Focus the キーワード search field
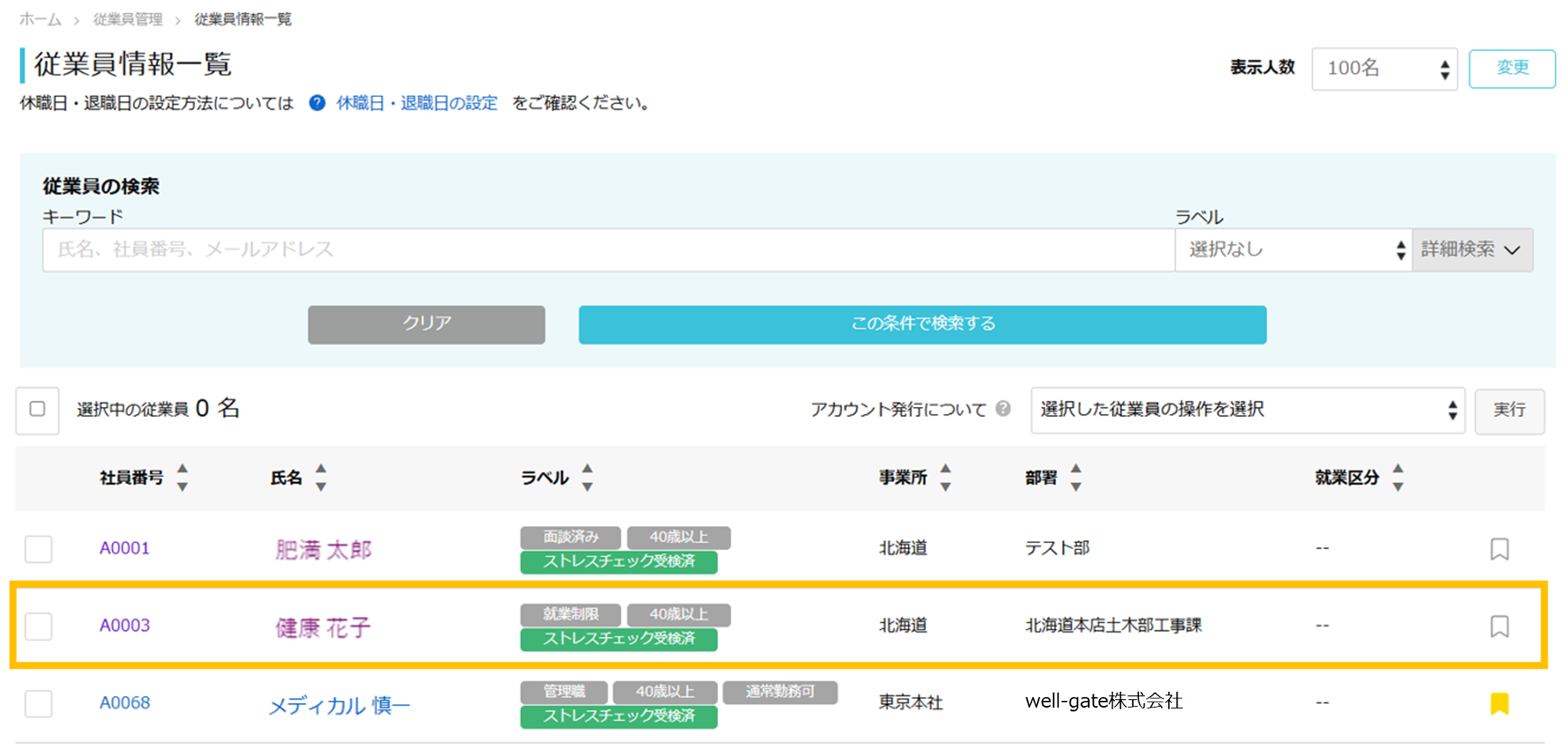 [608, 250]
